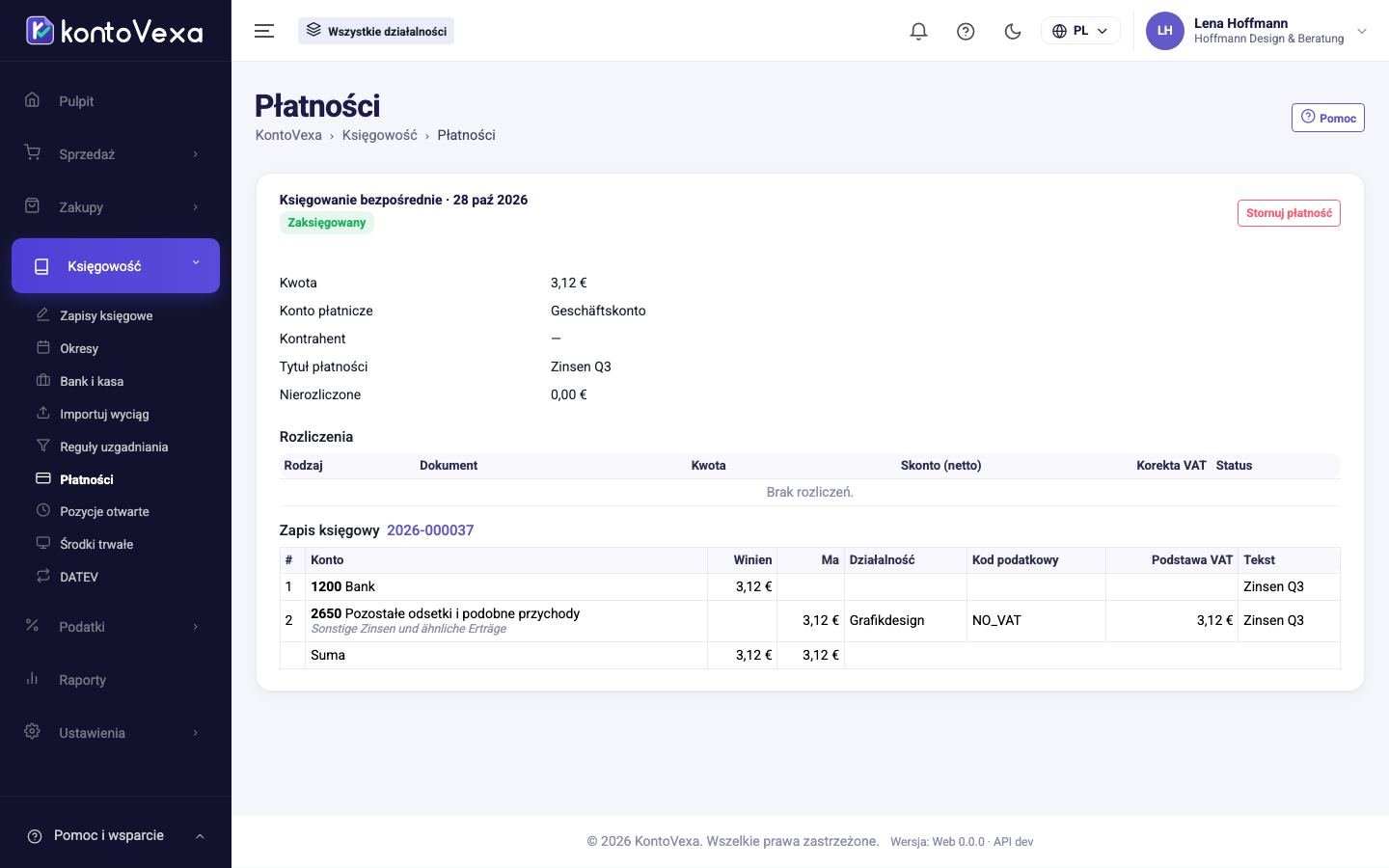Click the Raporty bar chart icon
The image size is (1389, 868).
pyautogui.click(x=32, y=679)
